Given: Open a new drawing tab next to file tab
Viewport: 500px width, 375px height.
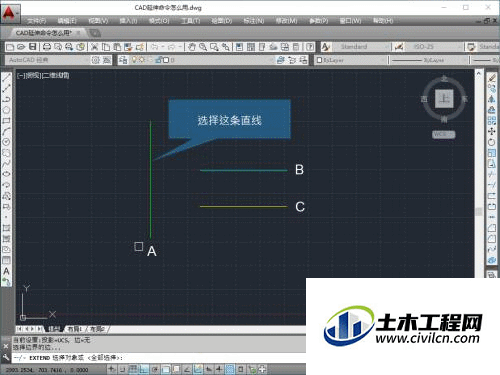Looking at the screenshot, I should click(x=95, y=33).
